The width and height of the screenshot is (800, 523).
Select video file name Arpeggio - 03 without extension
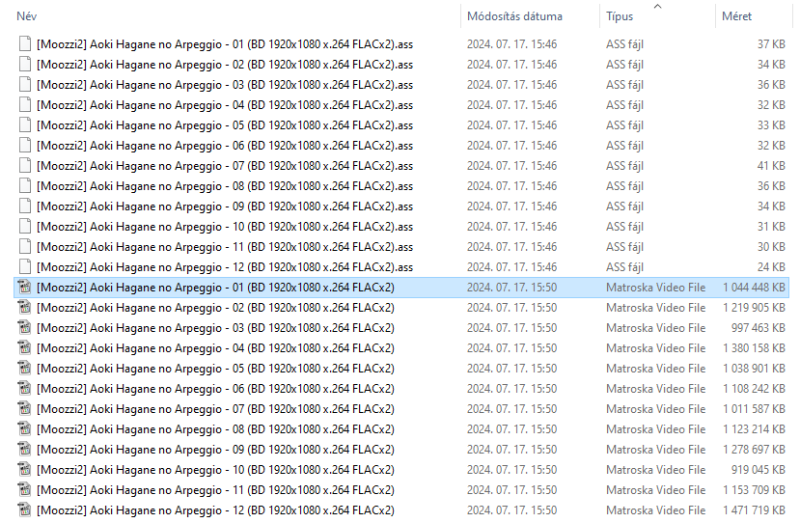tap(215, 328)
